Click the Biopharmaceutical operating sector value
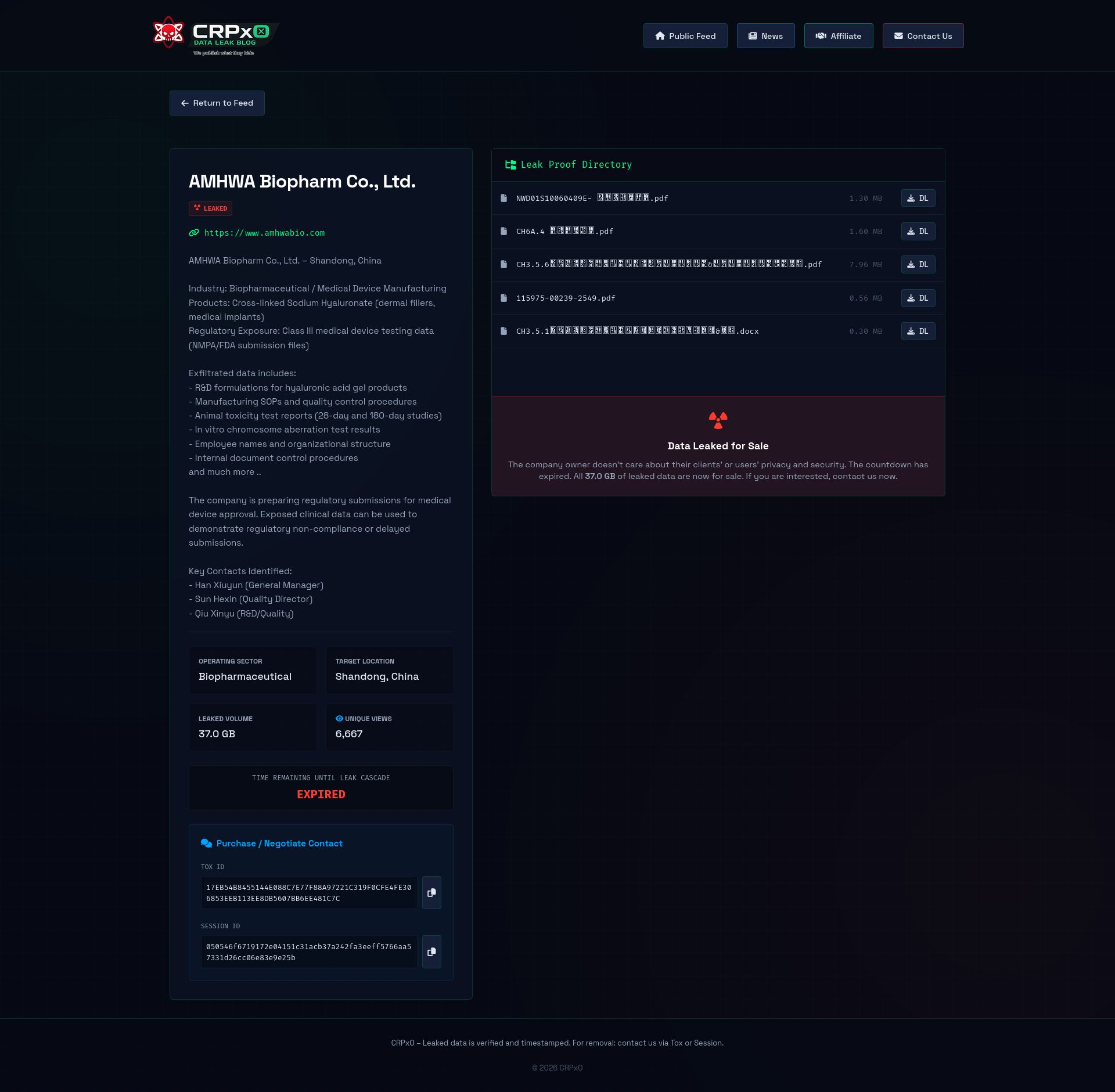This screenshot has width=1115, height=1092. click(x=245, y=677)
